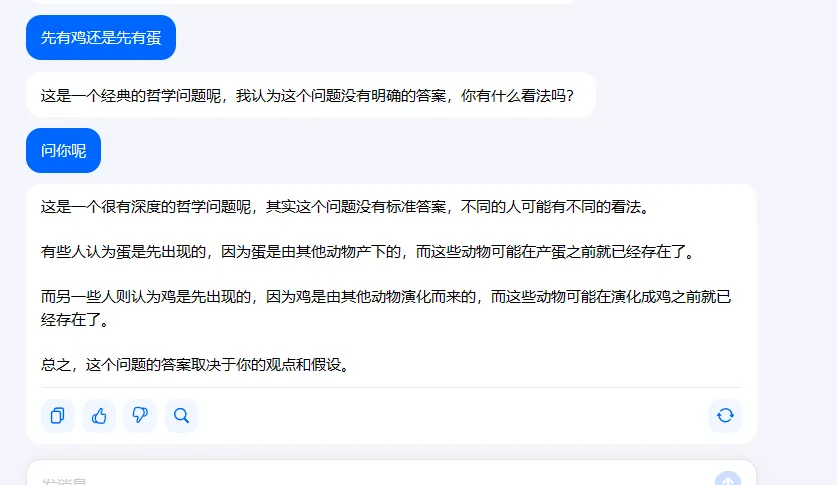Click text 这是一个经典的哲学问题呢

[131, 96]
